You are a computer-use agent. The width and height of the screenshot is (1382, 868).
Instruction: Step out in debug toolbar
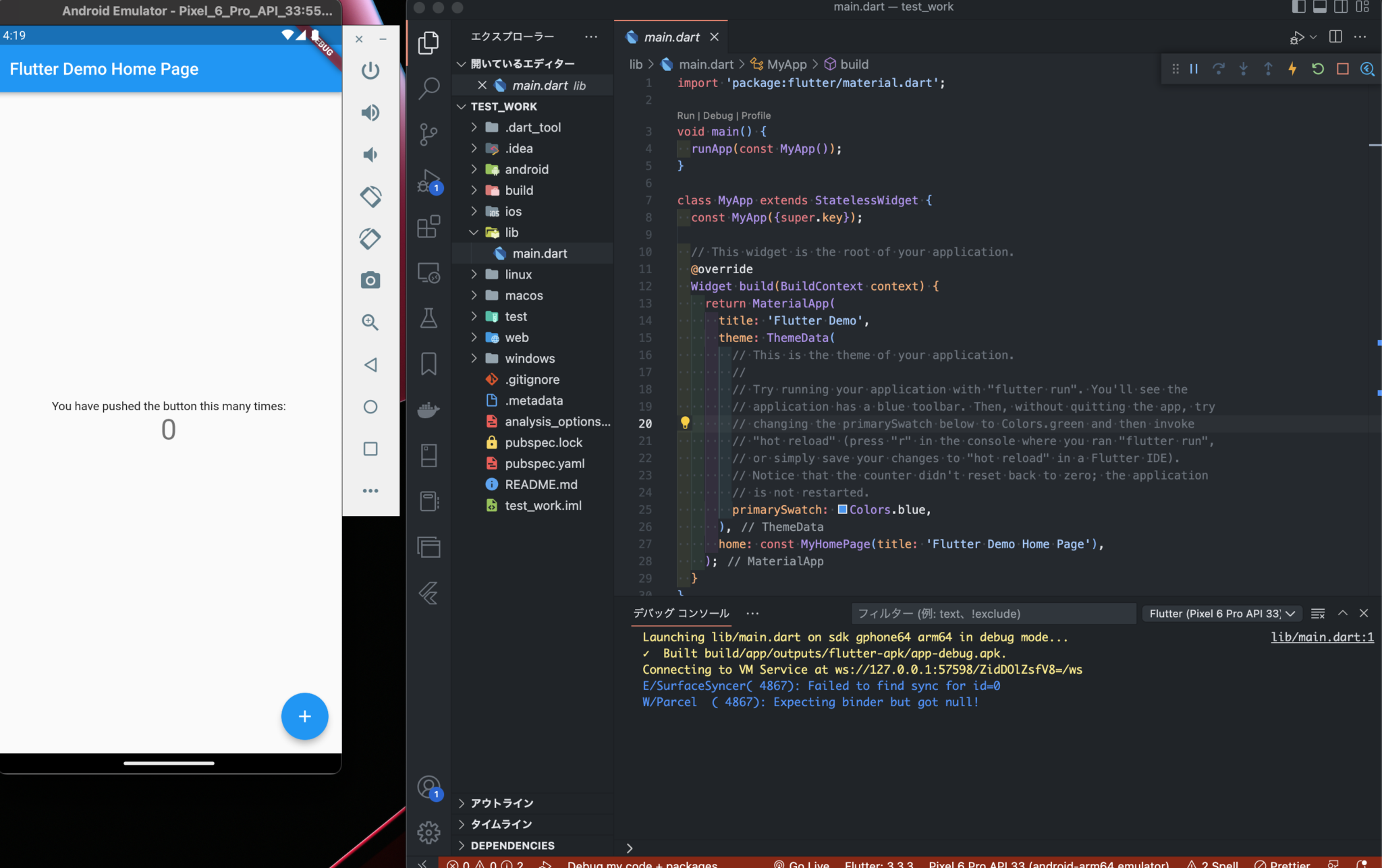pos(1268,69)
